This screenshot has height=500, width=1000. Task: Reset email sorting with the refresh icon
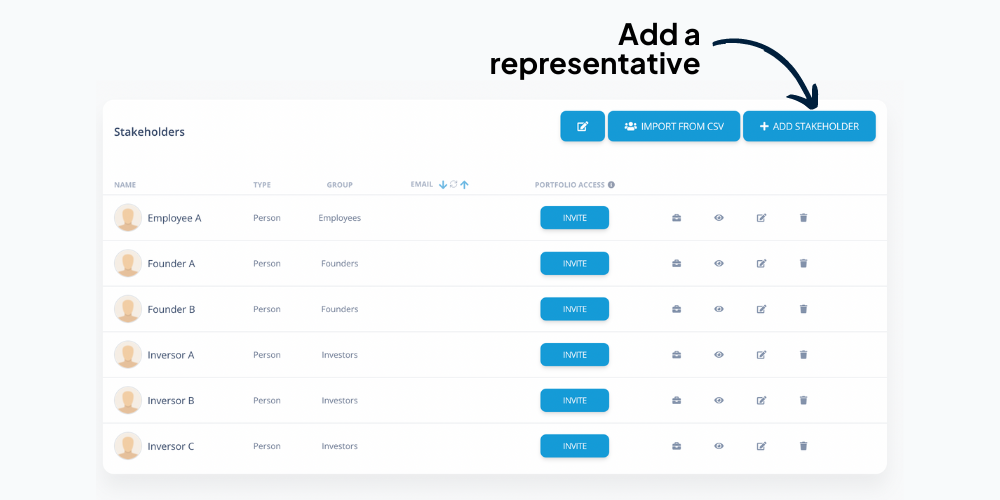(x=453, y=184)
